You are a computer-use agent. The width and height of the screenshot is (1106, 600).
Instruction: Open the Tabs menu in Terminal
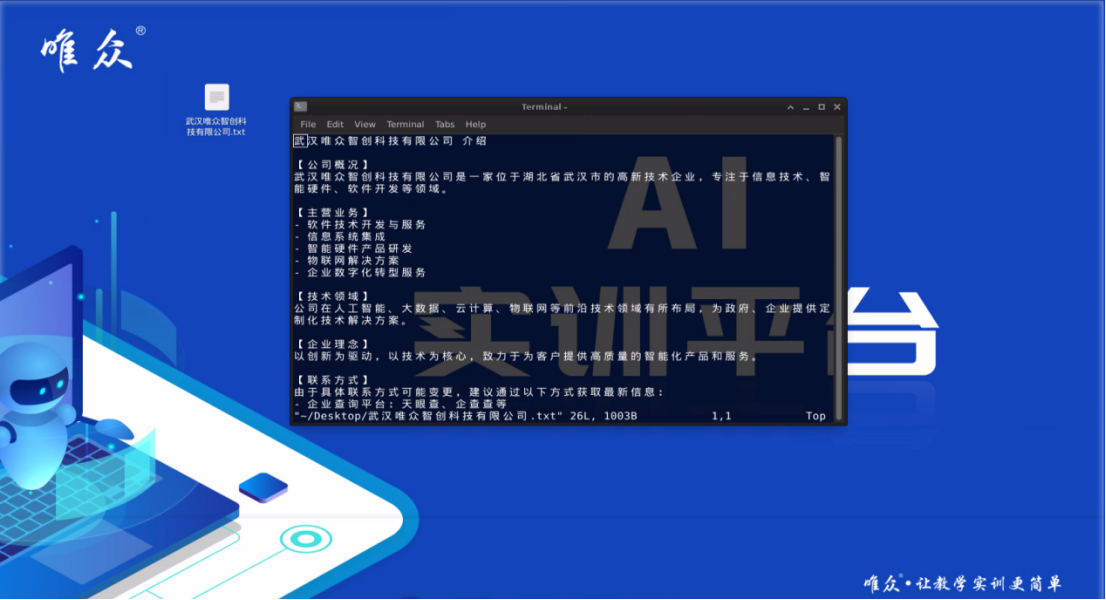pos(444,124)
